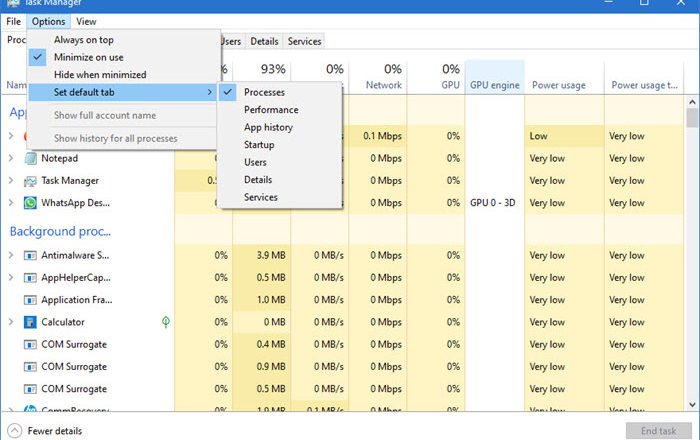The height and width of the screenshot is (440, 700).
Task: Expand the AppHelperCap row
Action: [x=11, y=278]
